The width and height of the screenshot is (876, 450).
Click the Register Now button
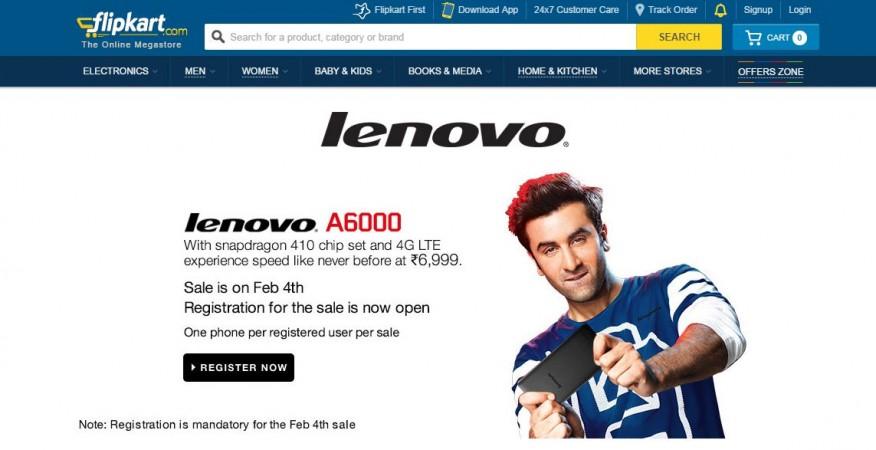coord(239,367)
